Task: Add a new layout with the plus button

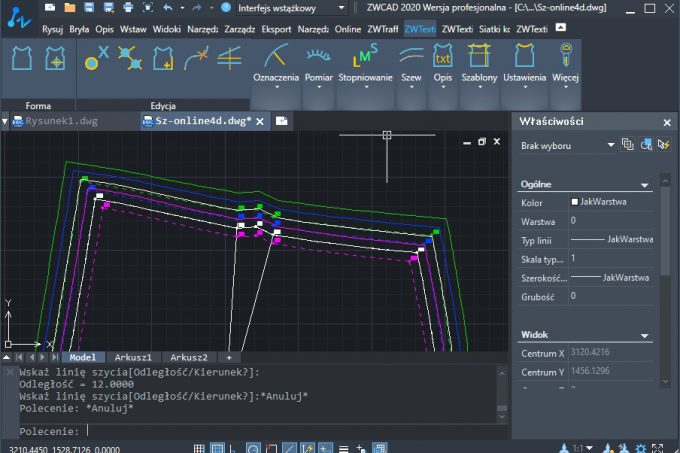Action: tap(229, 357)
